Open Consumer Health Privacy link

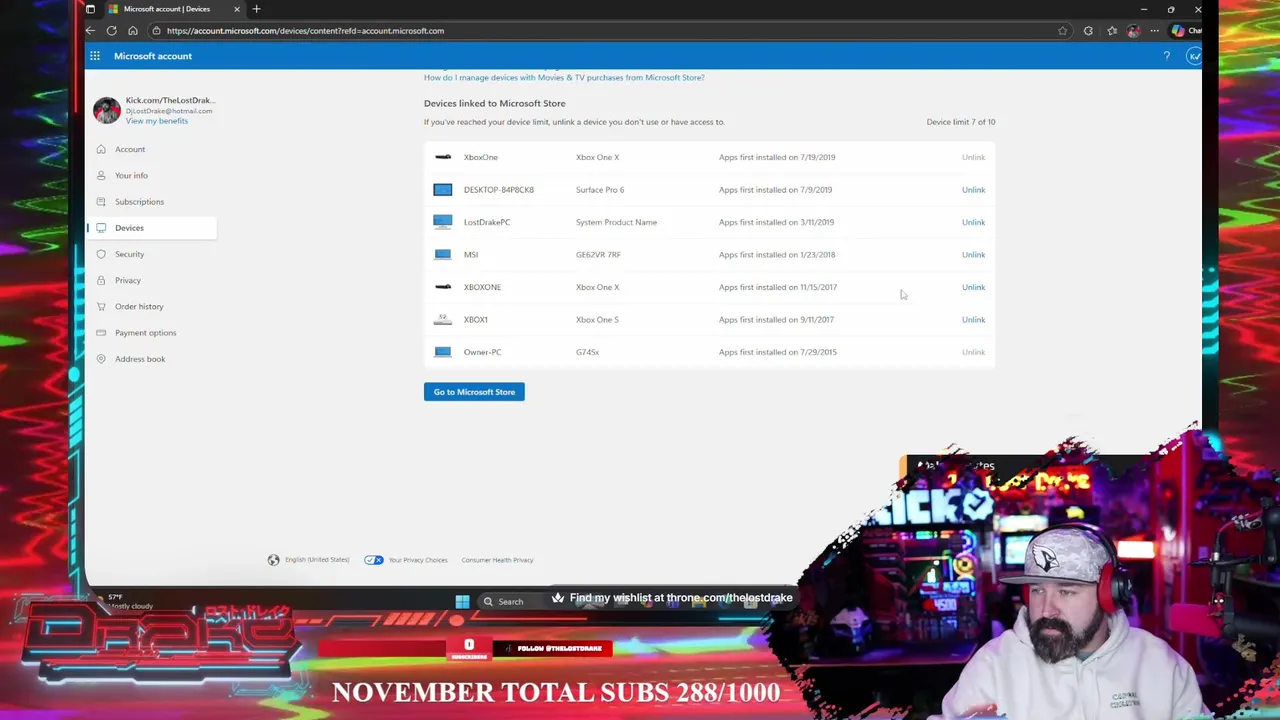tap(497, 560)
